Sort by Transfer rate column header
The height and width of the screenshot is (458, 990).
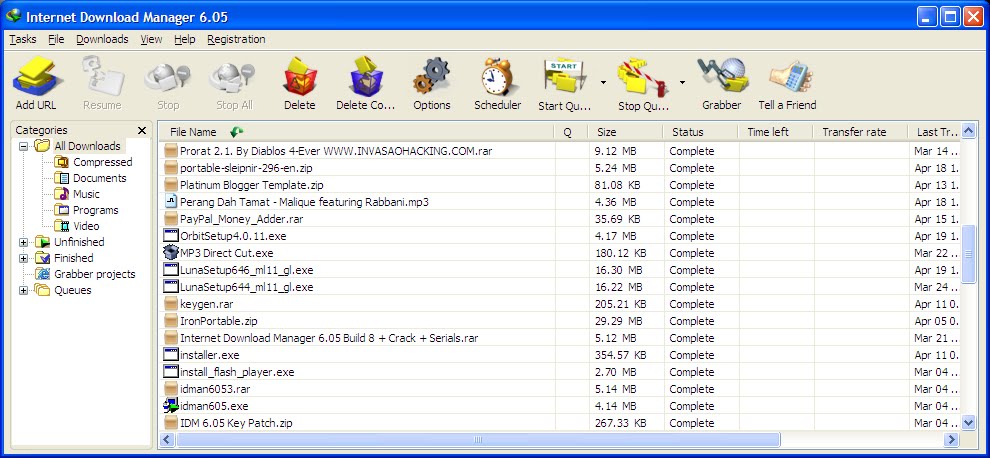pyautogui.click(x=861, y=132)
